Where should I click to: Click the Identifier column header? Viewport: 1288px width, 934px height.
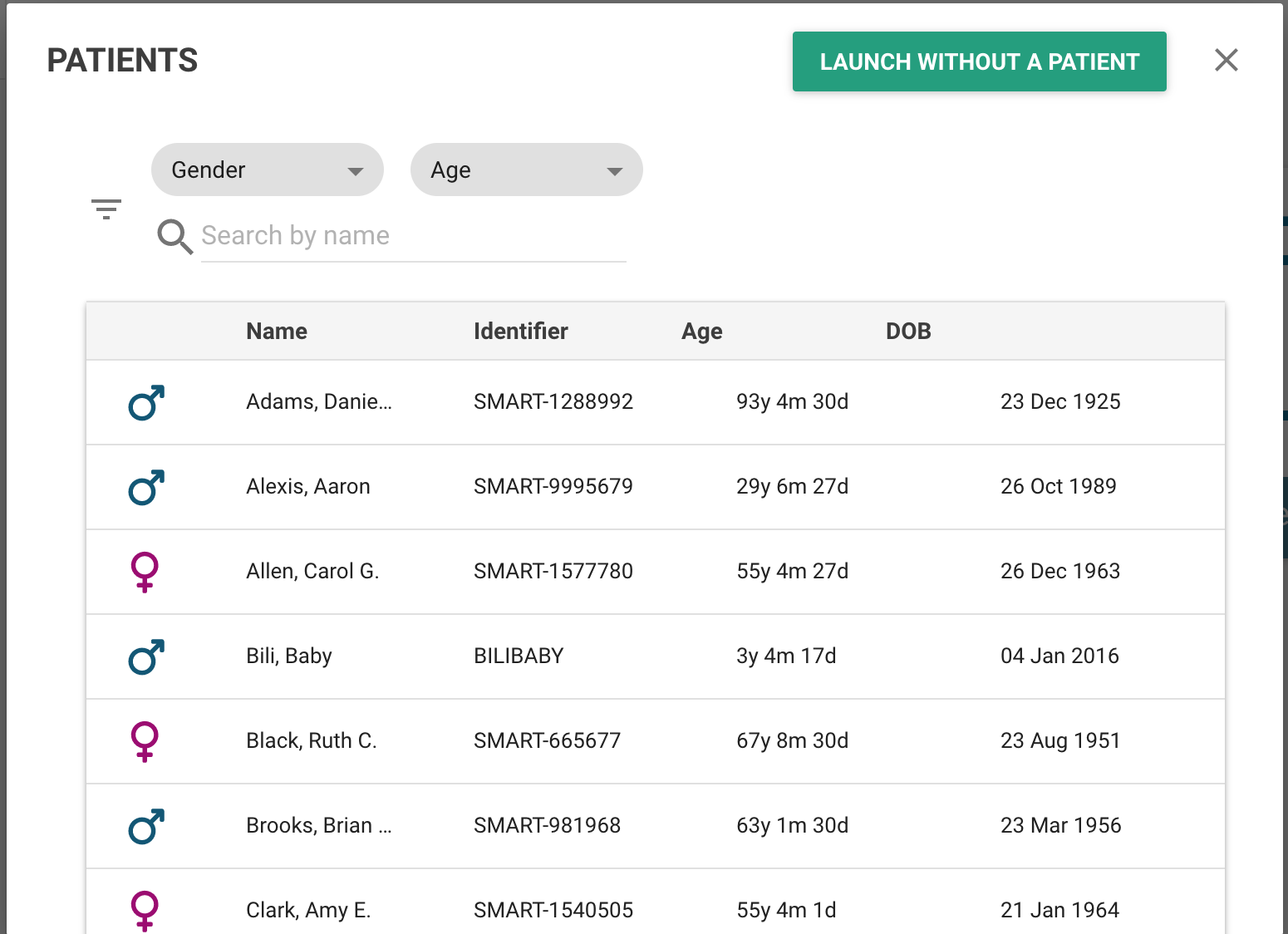click(521, 332)
